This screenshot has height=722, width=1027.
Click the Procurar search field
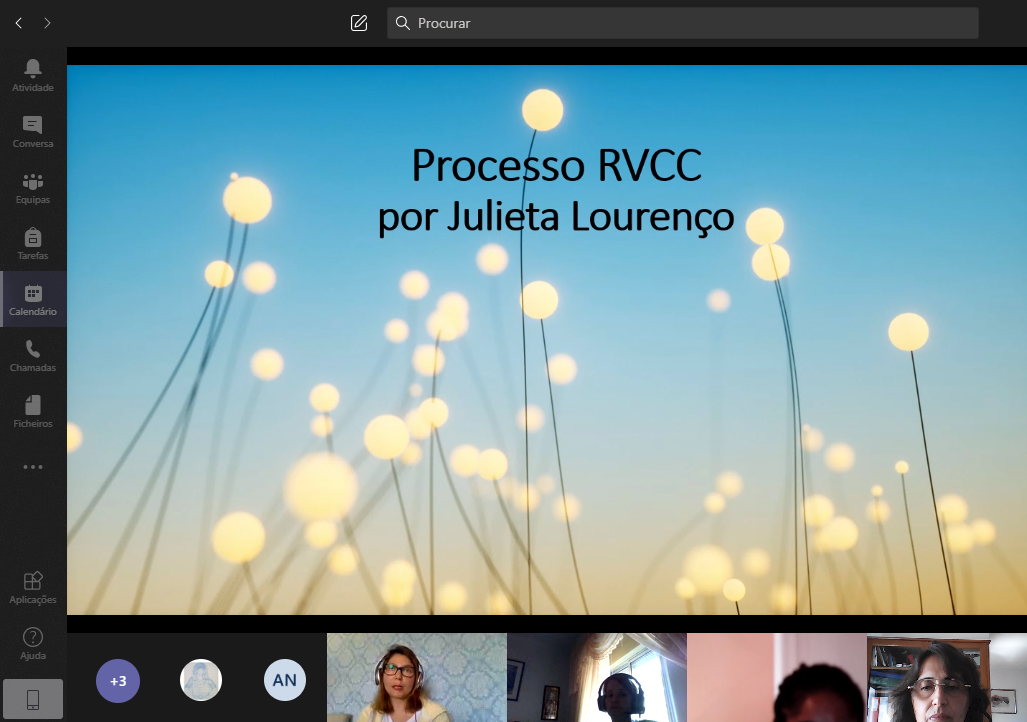point(682,23)
